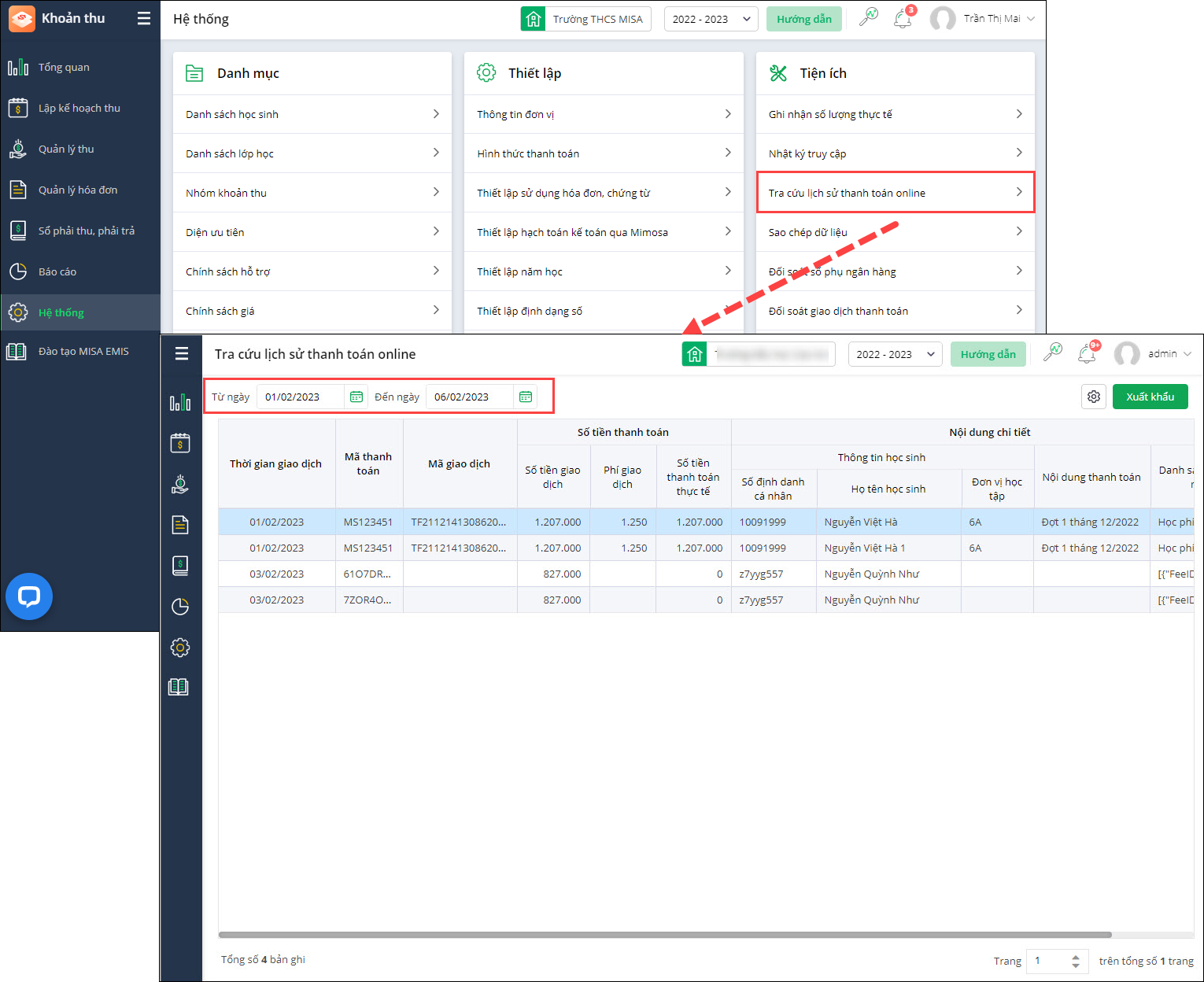Open Danh sách lớp học
This screenshot has height=982, width=1204.
pyautogui.click(x=312, y=153)
